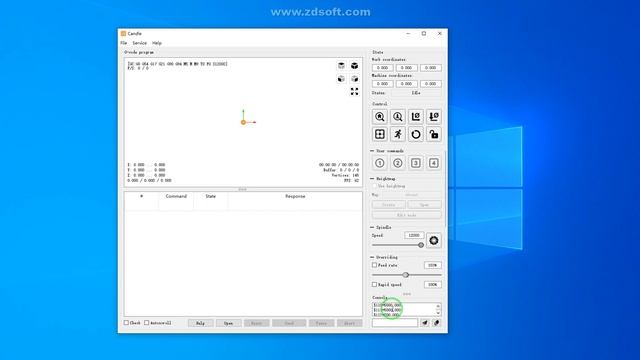Run user command 1

(x=380, y=163)
